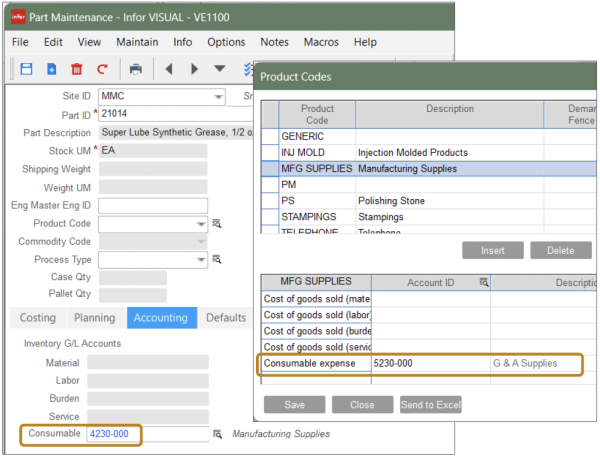Click the Consumable account field 4230-000
This screenshot has height=457, width=600.
pos(148,434)
